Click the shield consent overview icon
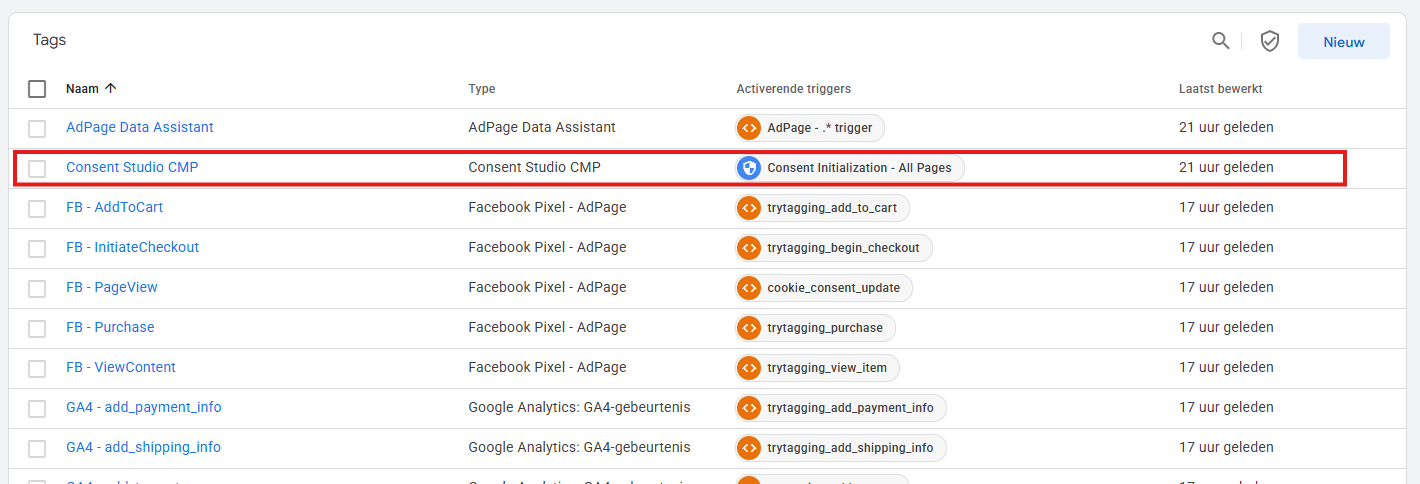Viewport: 1420px width, 484px height. (x=1269, y=41)
